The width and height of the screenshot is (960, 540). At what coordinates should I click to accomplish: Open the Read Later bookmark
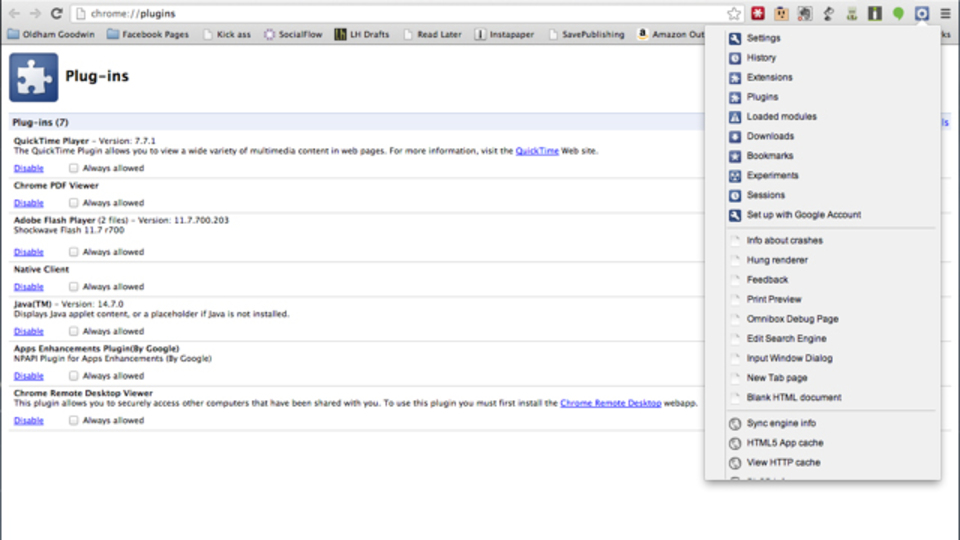tap(433, 34)
